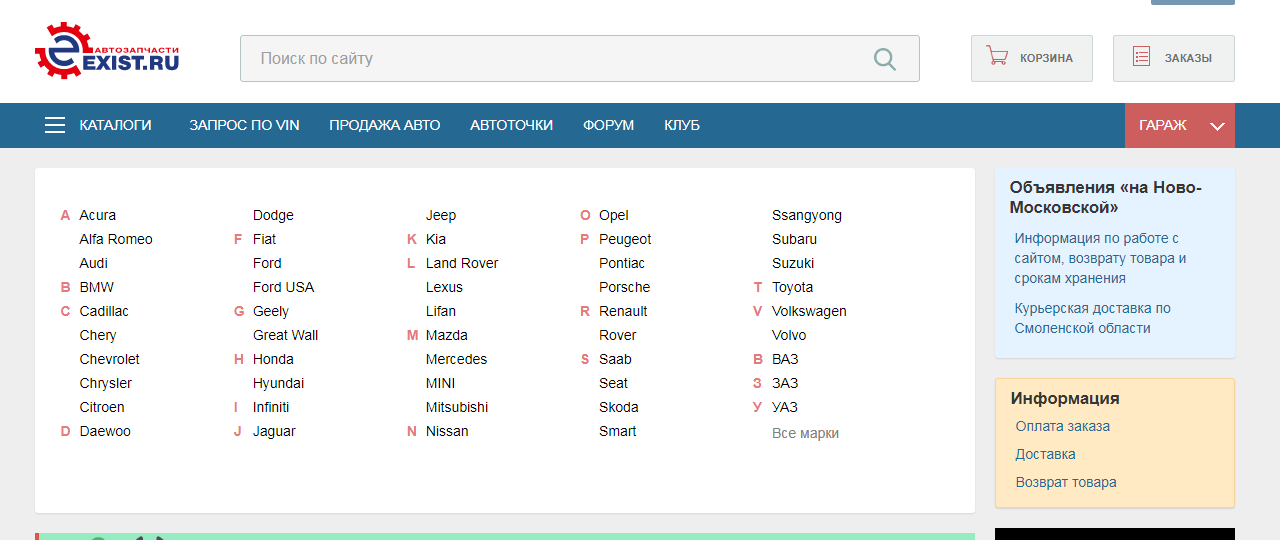The image size is (1280, 540).
Task: Choose the ВАЗ brand
Action: pyautogui.click(x=785, y=359)
